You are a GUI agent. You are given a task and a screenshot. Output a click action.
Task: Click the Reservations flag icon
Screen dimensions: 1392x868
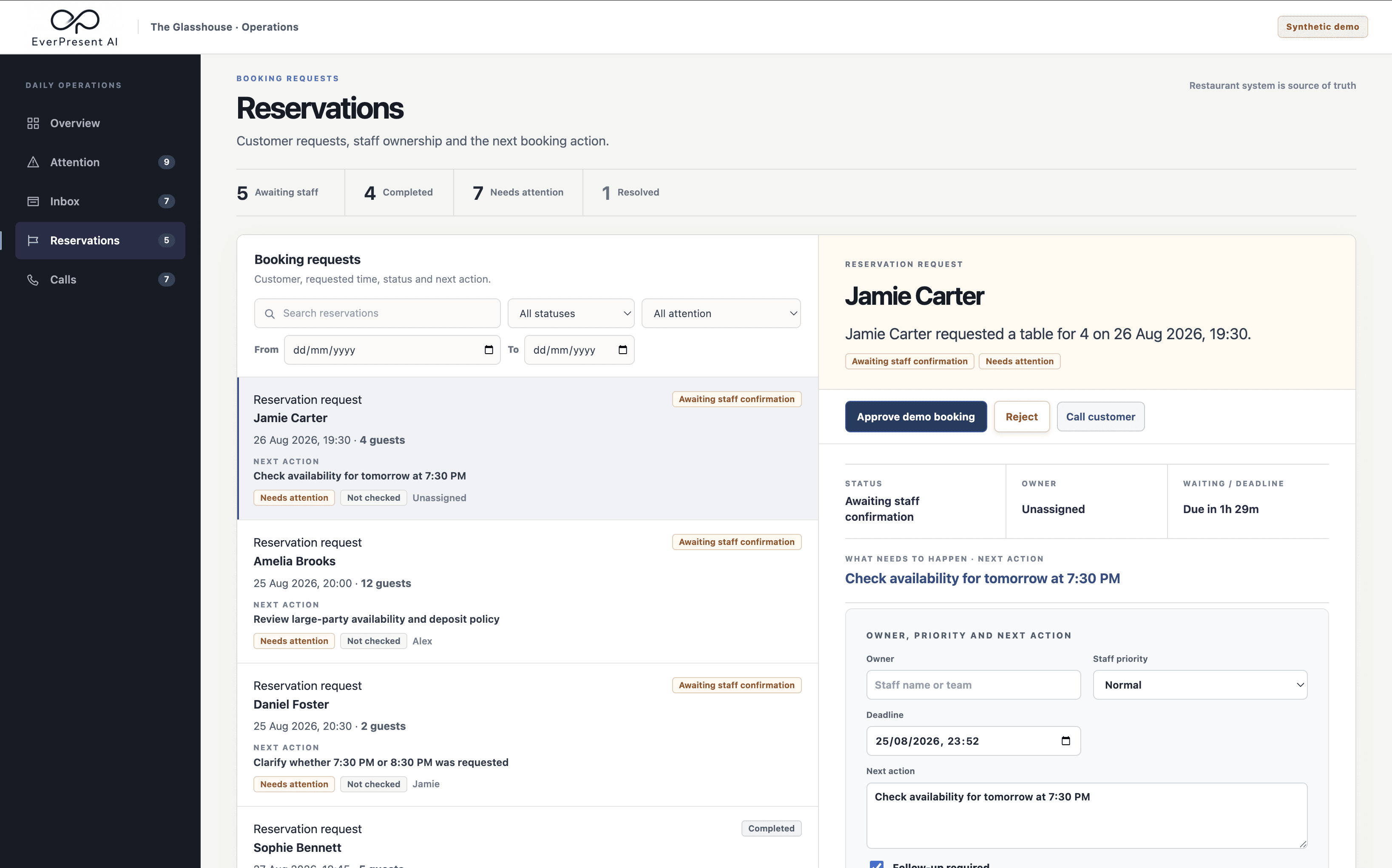(x=33, y=241)
